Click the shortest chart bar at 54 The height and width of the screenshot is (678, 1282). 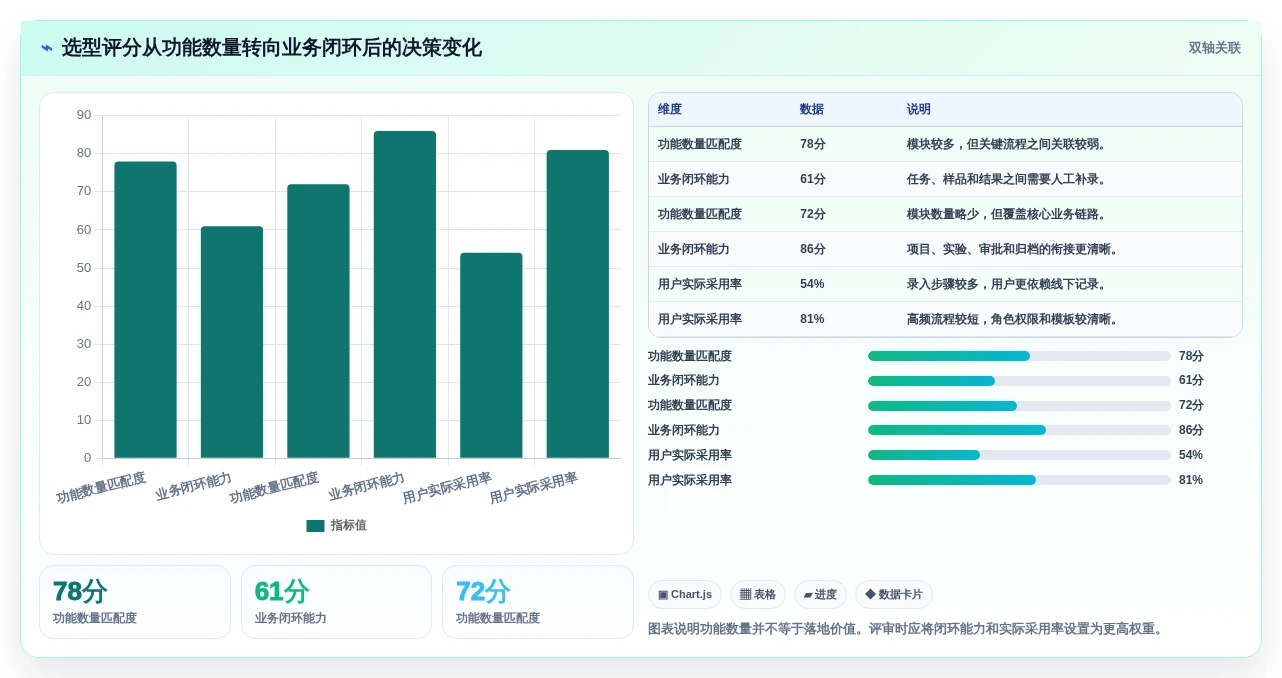pyautogui.click(x=491, y=355)
